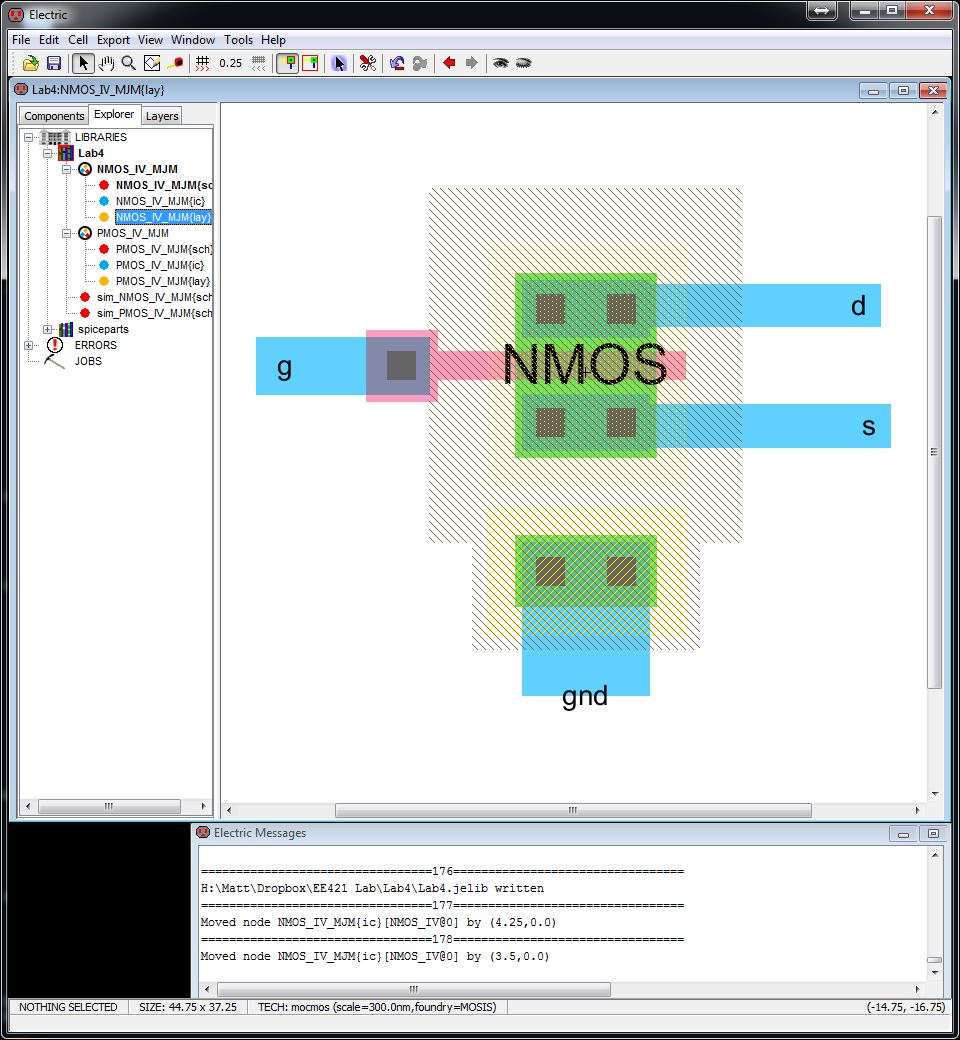Open a library using the toolbar icon
The image size is (960, 1040).
pyautogui.click(x=29, y=62)
